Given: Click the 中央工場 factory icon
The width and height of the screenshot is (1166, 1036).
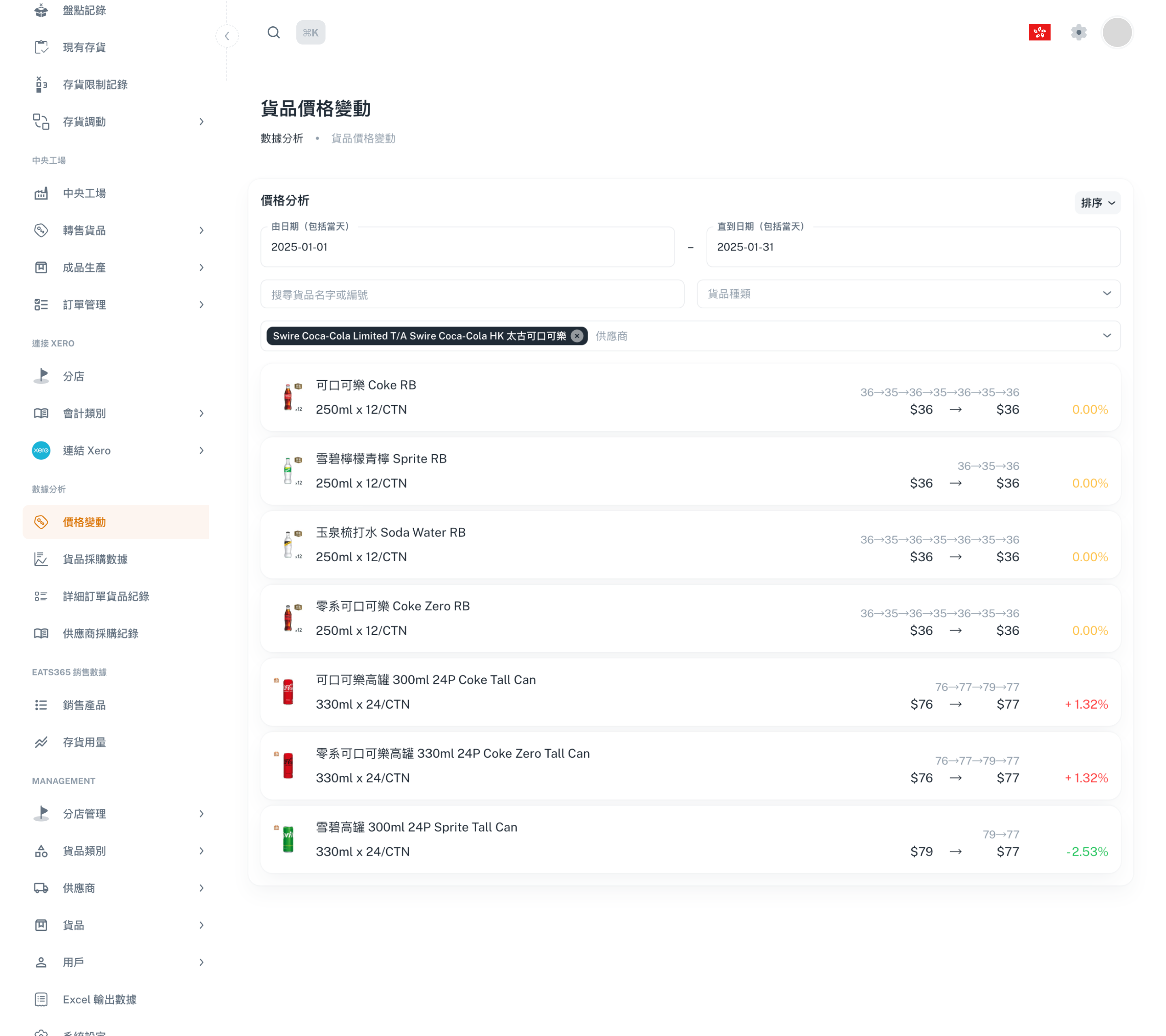Looking at the screenshot, I should point(41,193).
